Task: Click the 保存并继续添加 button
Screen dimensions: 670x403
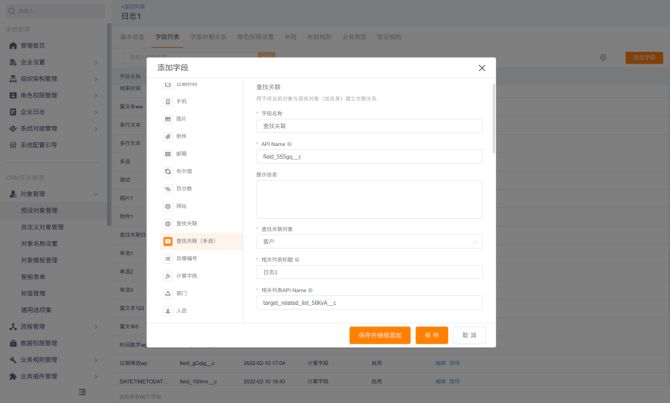Action: pyautogui.click(x=379, y=335)
